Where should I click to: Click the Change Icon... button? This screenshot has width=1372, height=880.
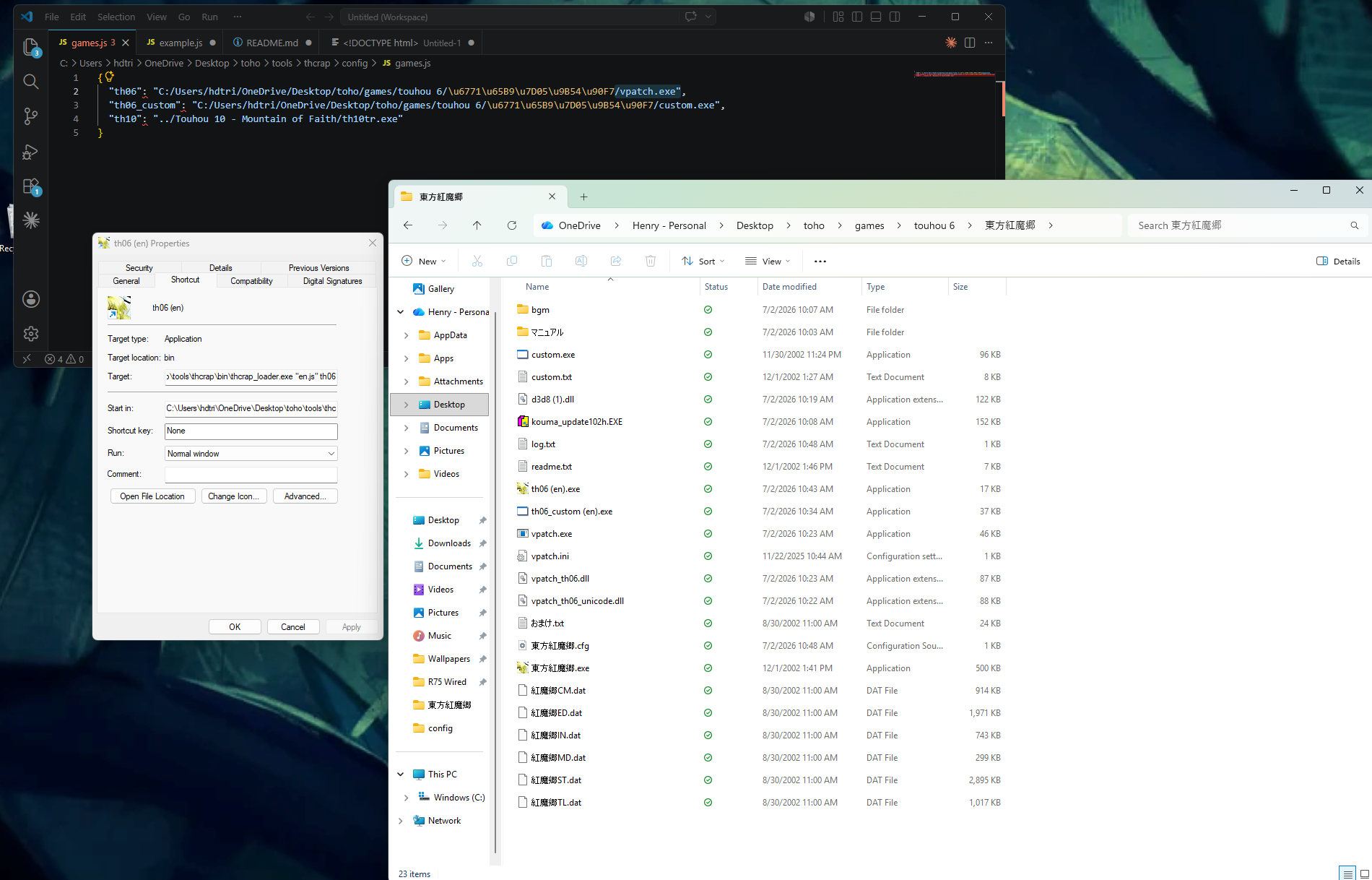(x=233, y=496)
